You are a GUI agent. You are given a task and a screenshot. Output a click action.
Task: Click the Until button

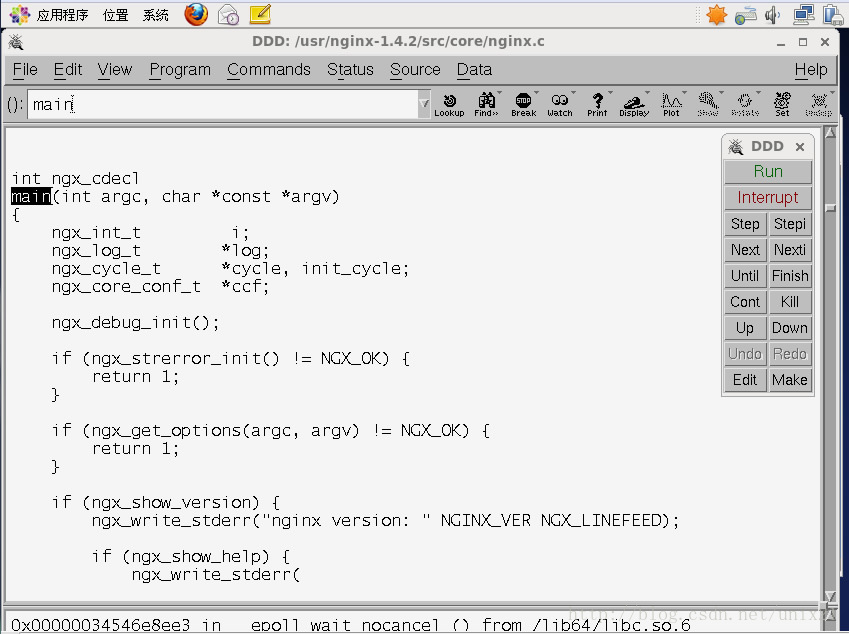point(745,276)
